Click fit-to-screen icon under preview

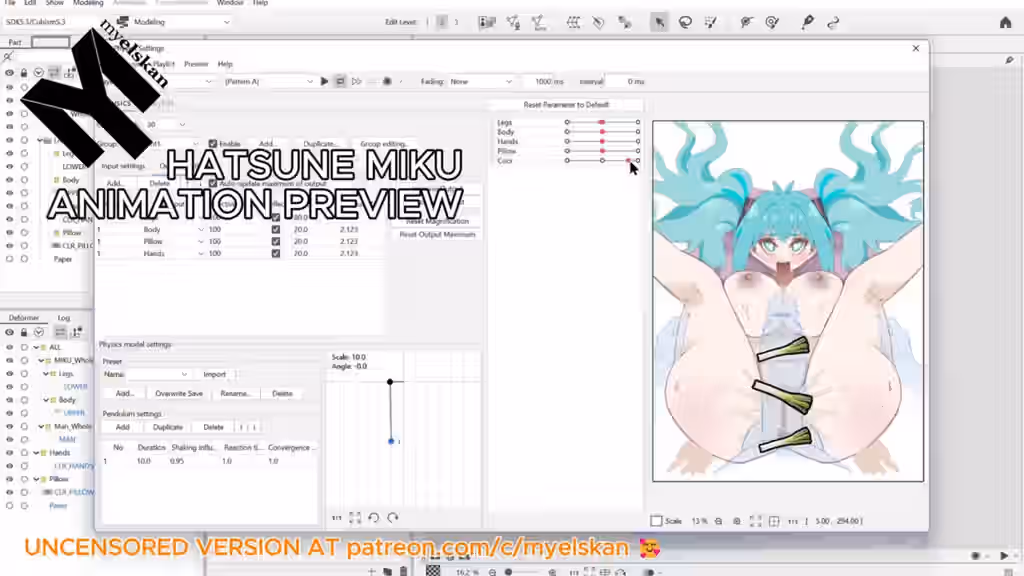756,521
